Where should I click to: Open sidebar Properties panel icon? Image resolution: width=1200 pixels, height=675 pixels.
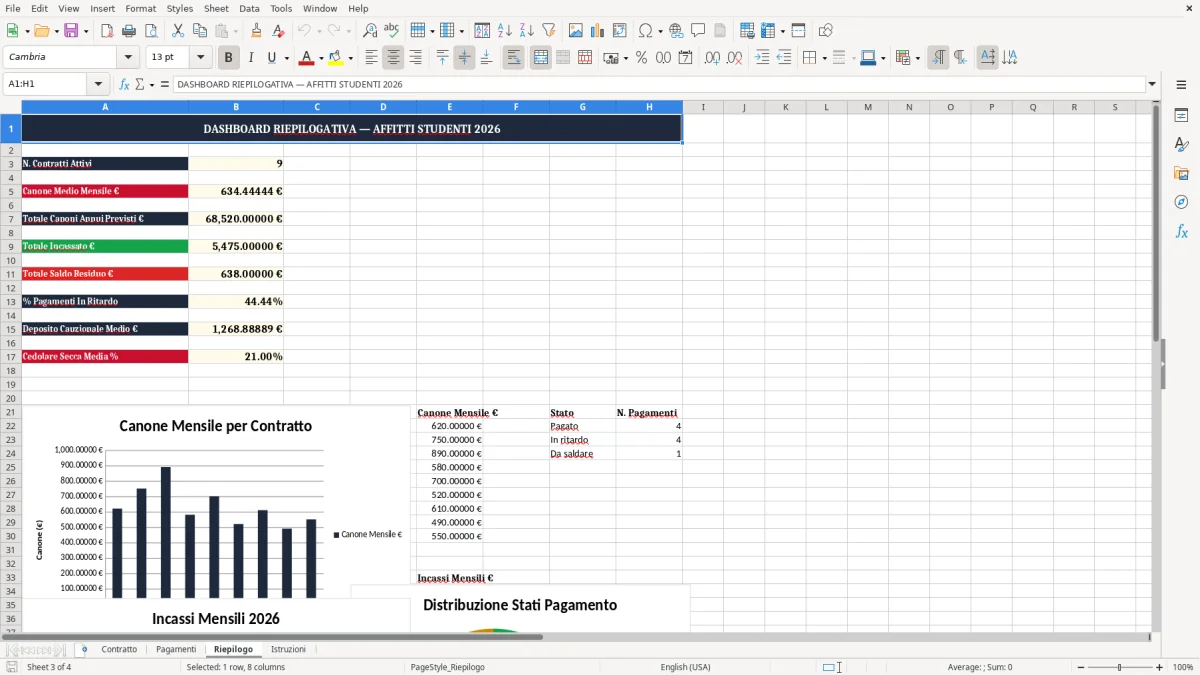(x=1181, y=116)
